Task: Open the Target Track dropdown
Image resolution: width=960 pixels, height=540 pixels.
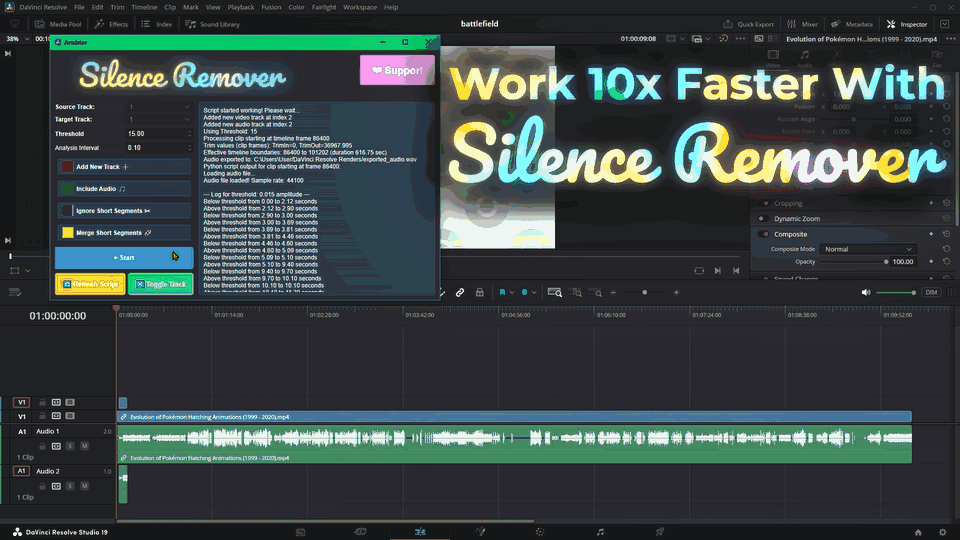Action: click(x=159, y=119)
